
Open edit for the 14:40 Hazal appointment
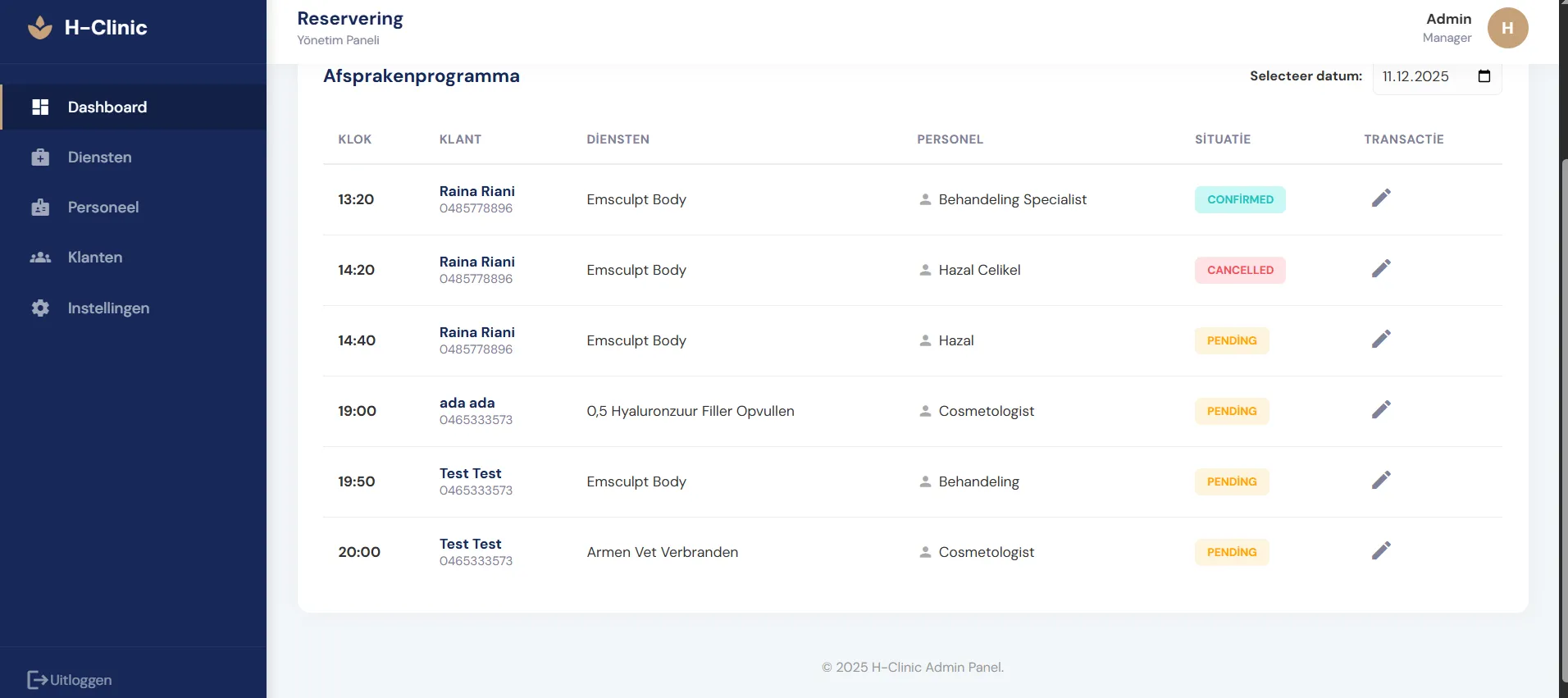tap(1381, 339)
